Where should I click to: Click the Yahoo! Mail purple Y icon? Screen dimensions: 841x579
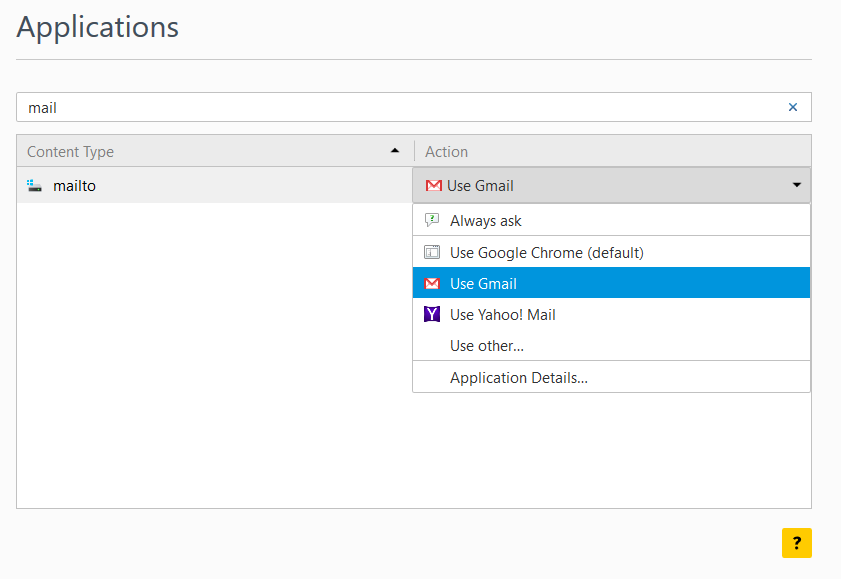pos(432,314)
